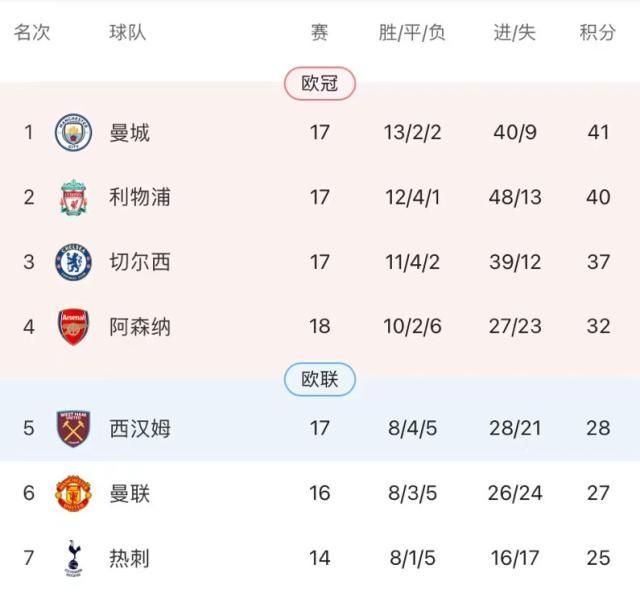Click the Manchester City club crest
Image resolution: width=640 pixels, height=598 pixels.
pos(73,132)
